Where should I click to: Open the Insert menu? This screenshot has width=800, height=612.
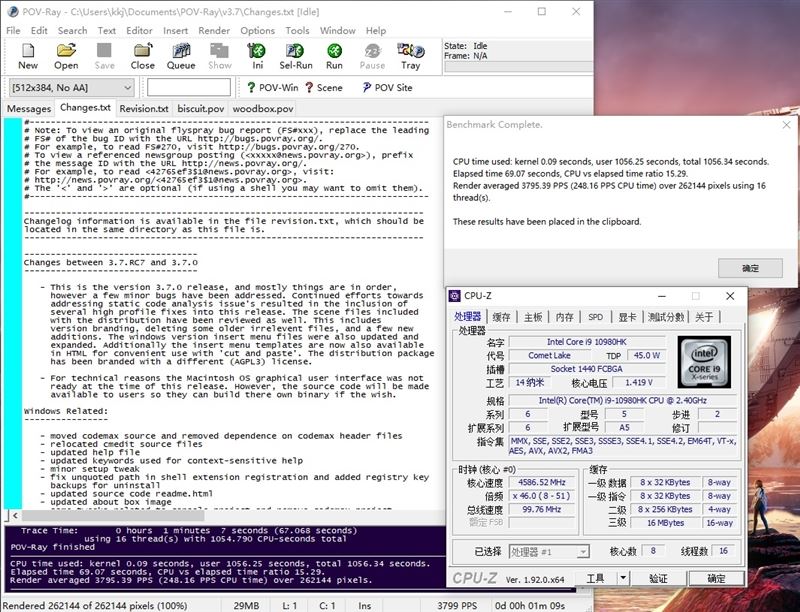176,31
